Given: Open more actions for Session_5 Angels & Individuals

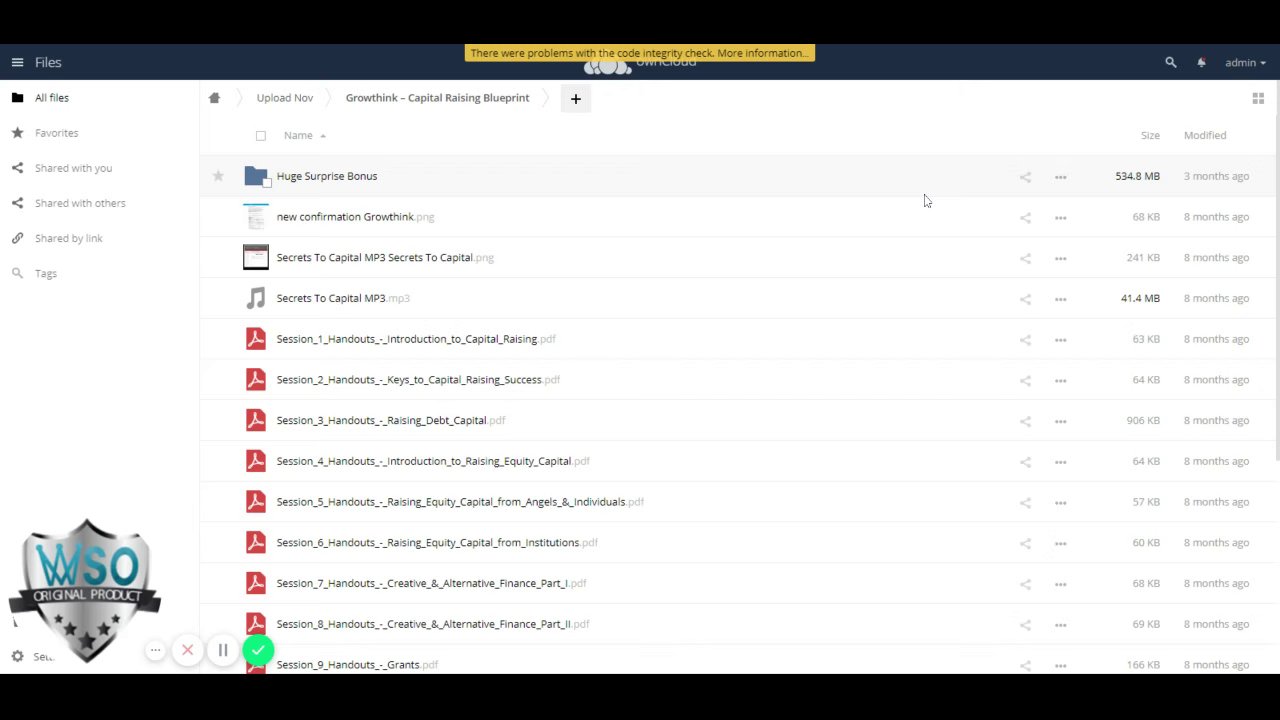Looking at the screenshot, I should [1060, 503].
